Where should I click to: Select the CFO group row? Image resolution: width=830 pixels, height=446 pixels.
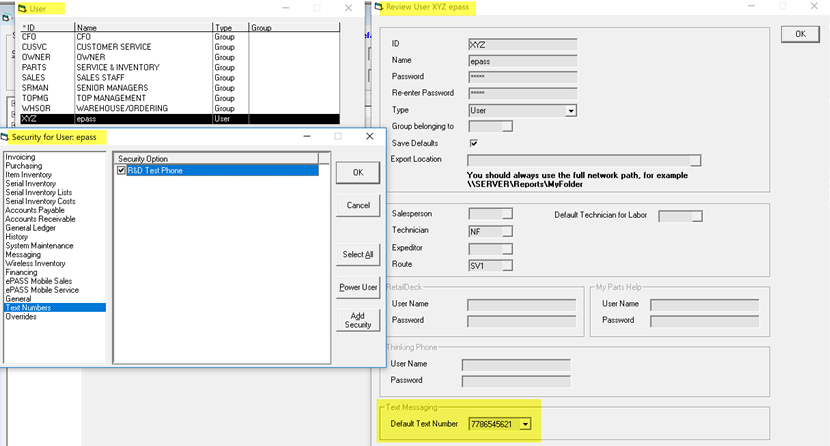point(179,37)
